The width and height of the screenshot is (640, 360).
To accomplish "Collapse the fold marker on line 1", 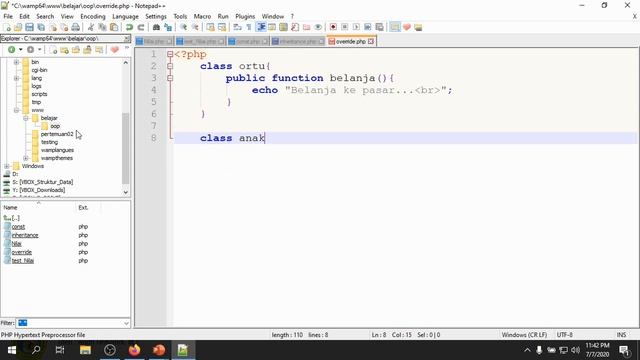I will [x=170, y=54].
